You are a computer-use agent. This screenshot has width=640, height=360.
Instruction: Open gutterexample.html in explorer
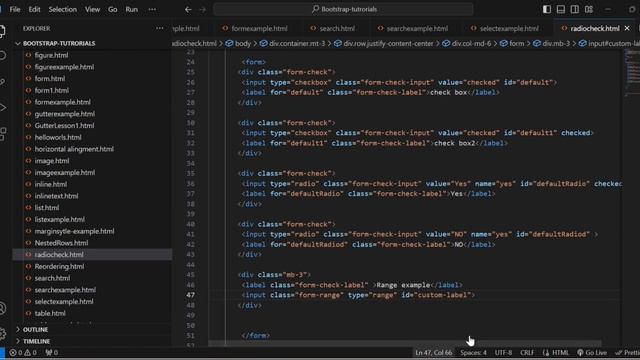point(92,114)
